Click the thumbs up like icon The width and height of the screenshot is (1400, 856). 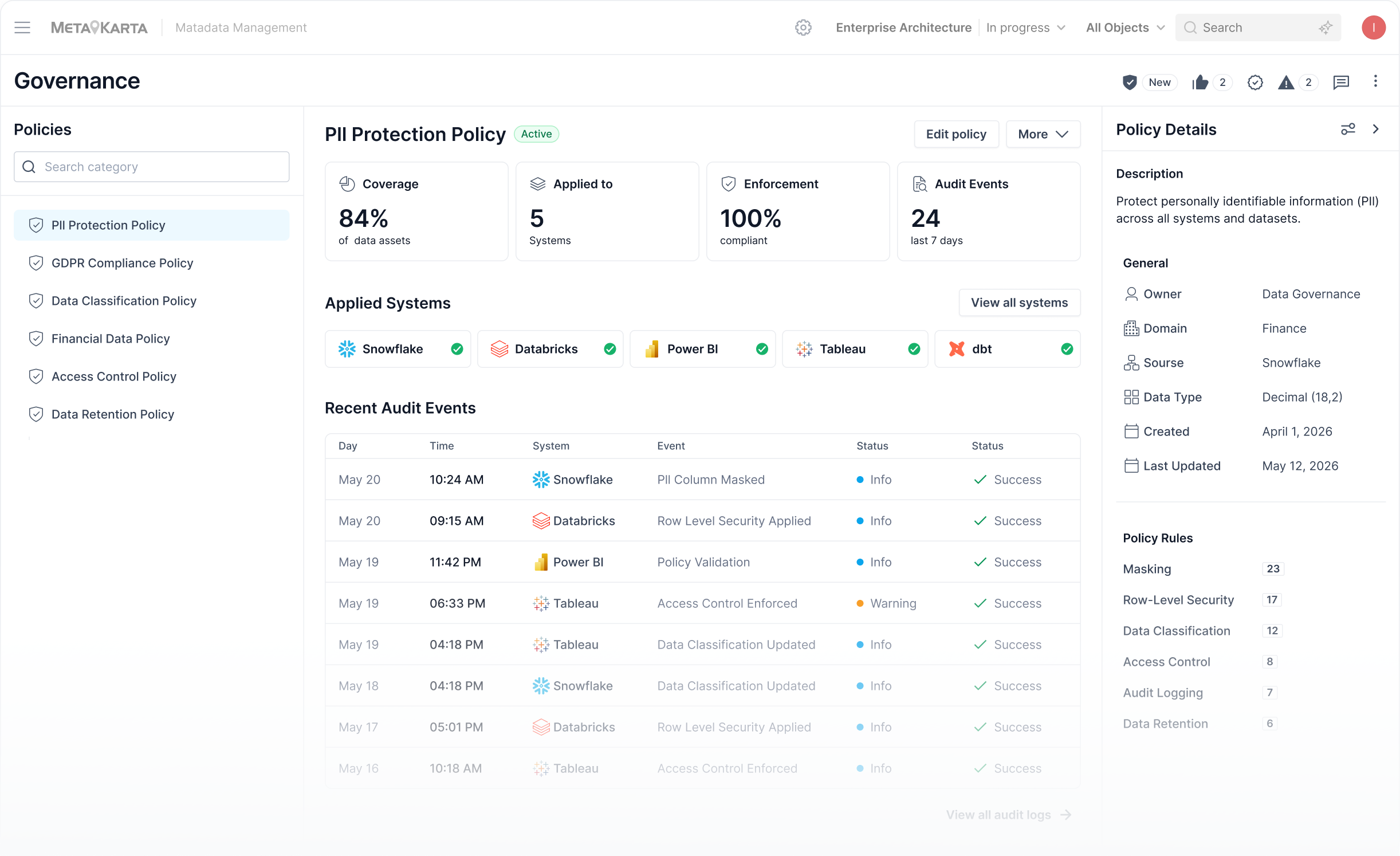click(1200, 83)
